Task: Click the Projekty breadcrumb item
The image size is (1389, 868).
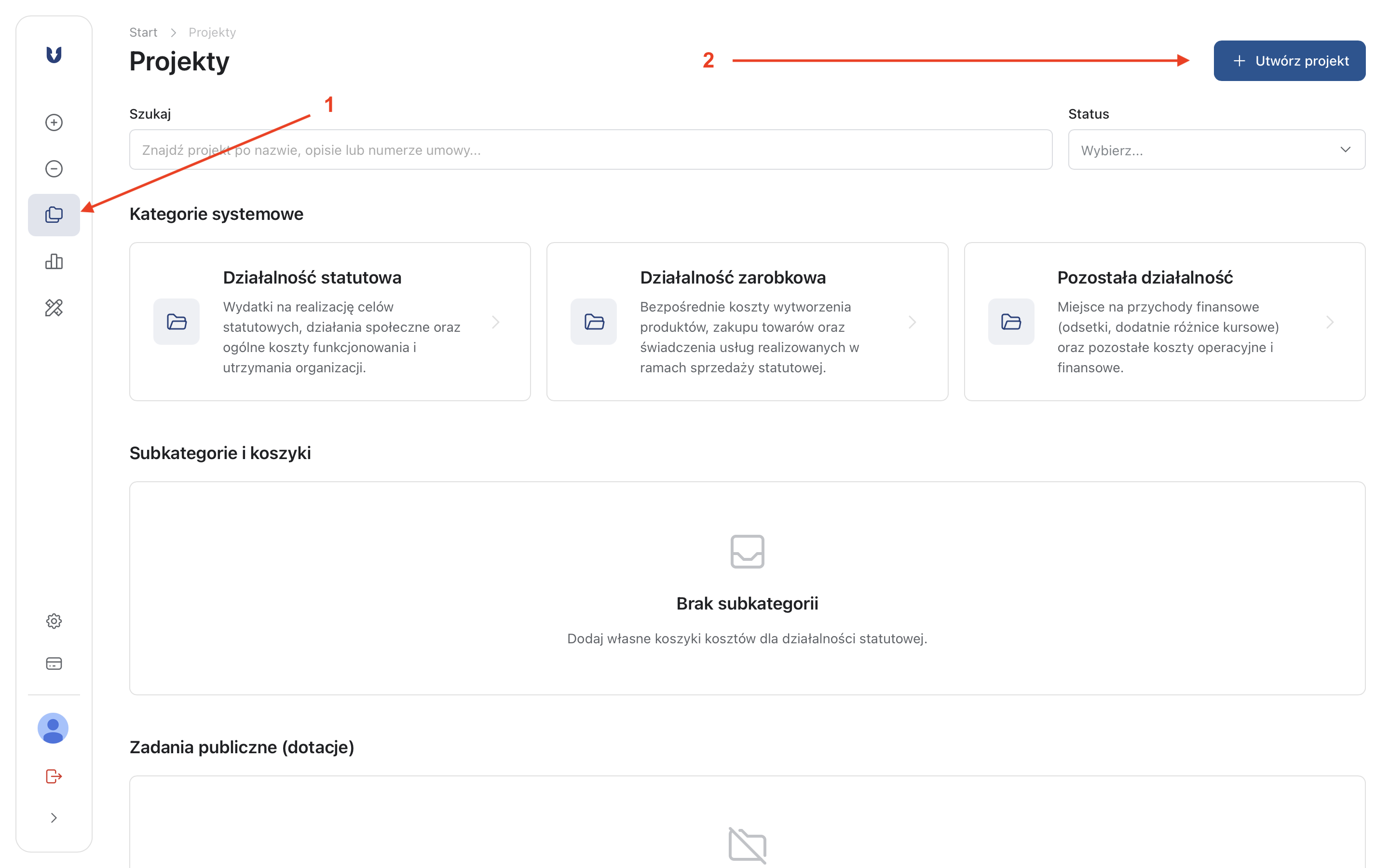Action: 212,32
